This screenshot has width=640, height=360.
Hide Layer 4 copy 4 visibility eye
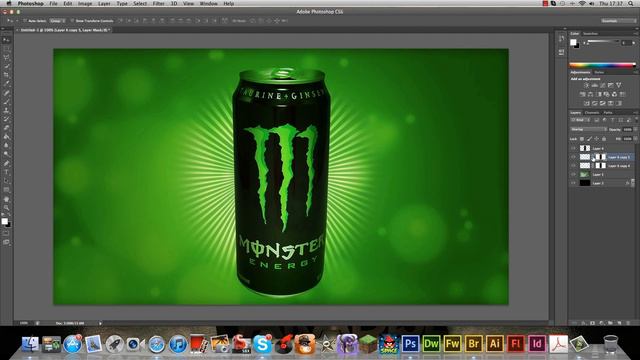[x=573, y=166]
